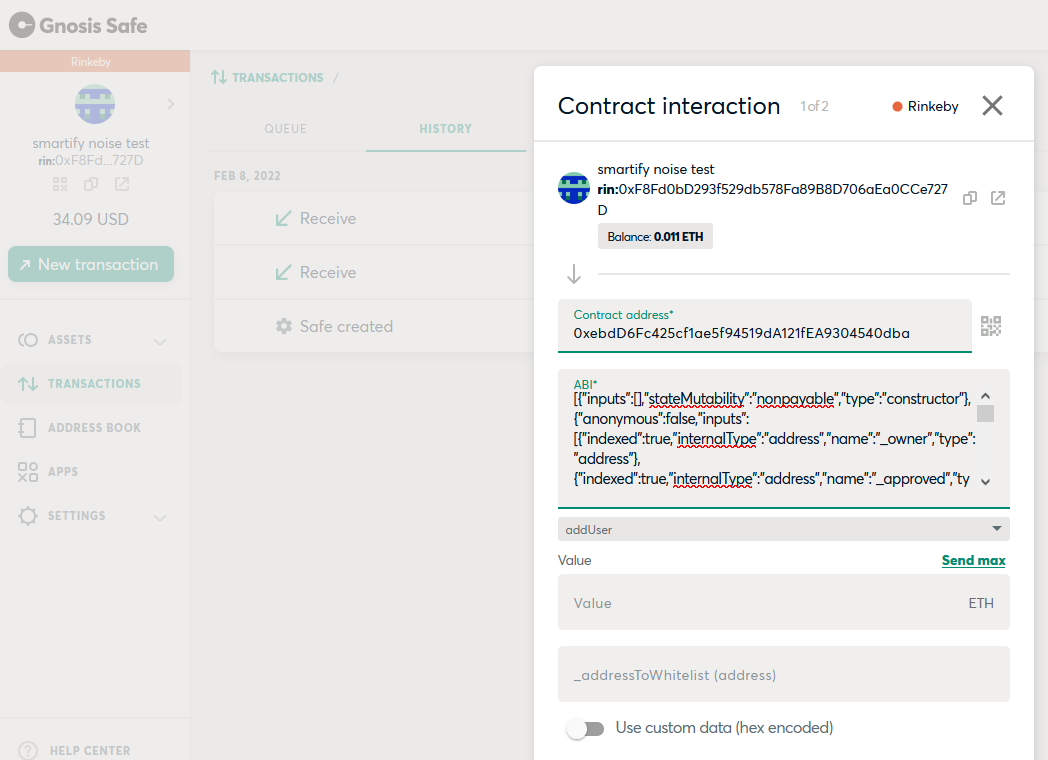The image size is (1048, 760).
Task: Expand the Assets chevron
Action: tap(160, 342)
